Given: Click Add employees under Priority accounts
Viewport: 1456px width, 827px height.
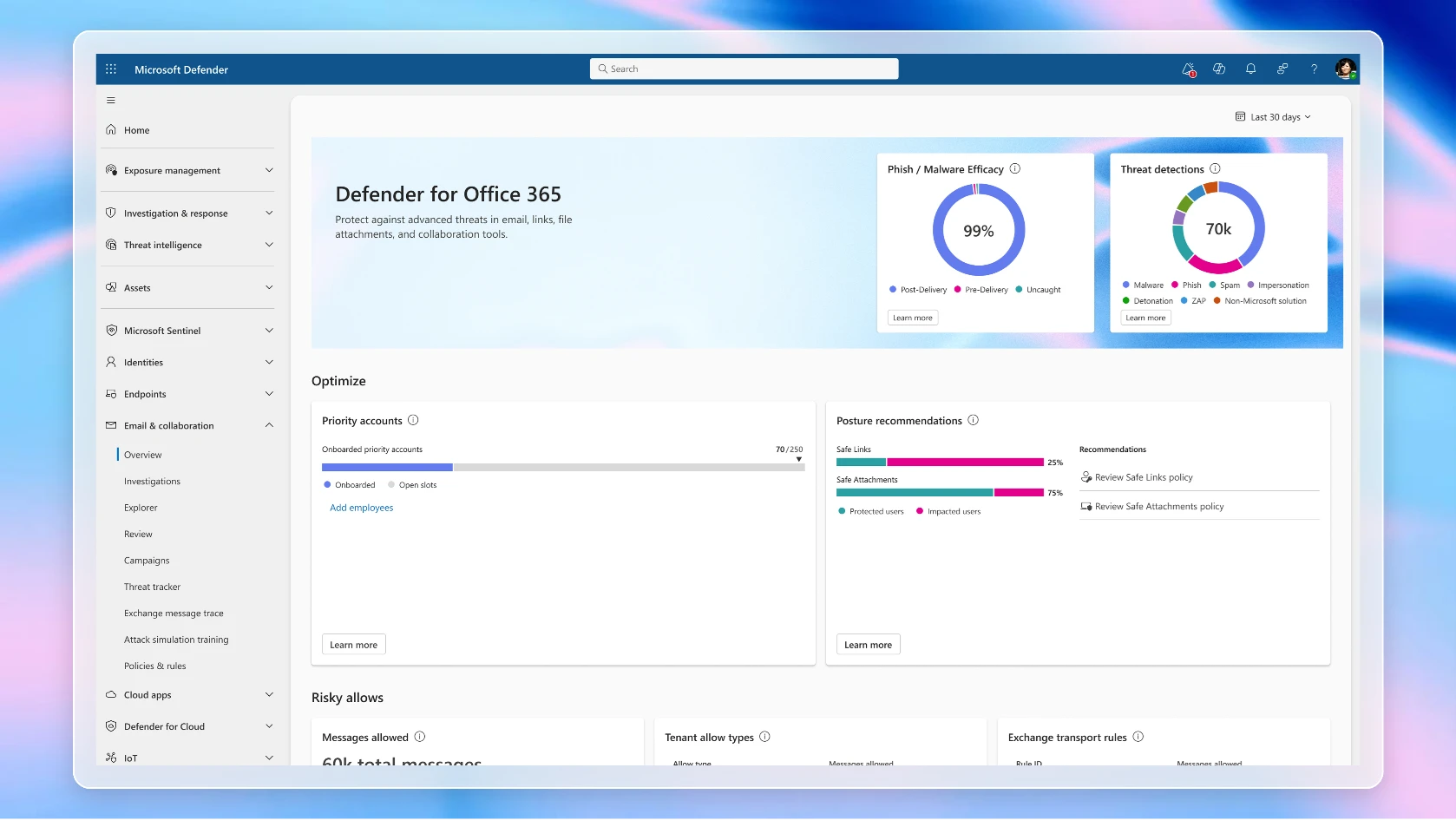Looking at the screenshot, I should (361, 508).
